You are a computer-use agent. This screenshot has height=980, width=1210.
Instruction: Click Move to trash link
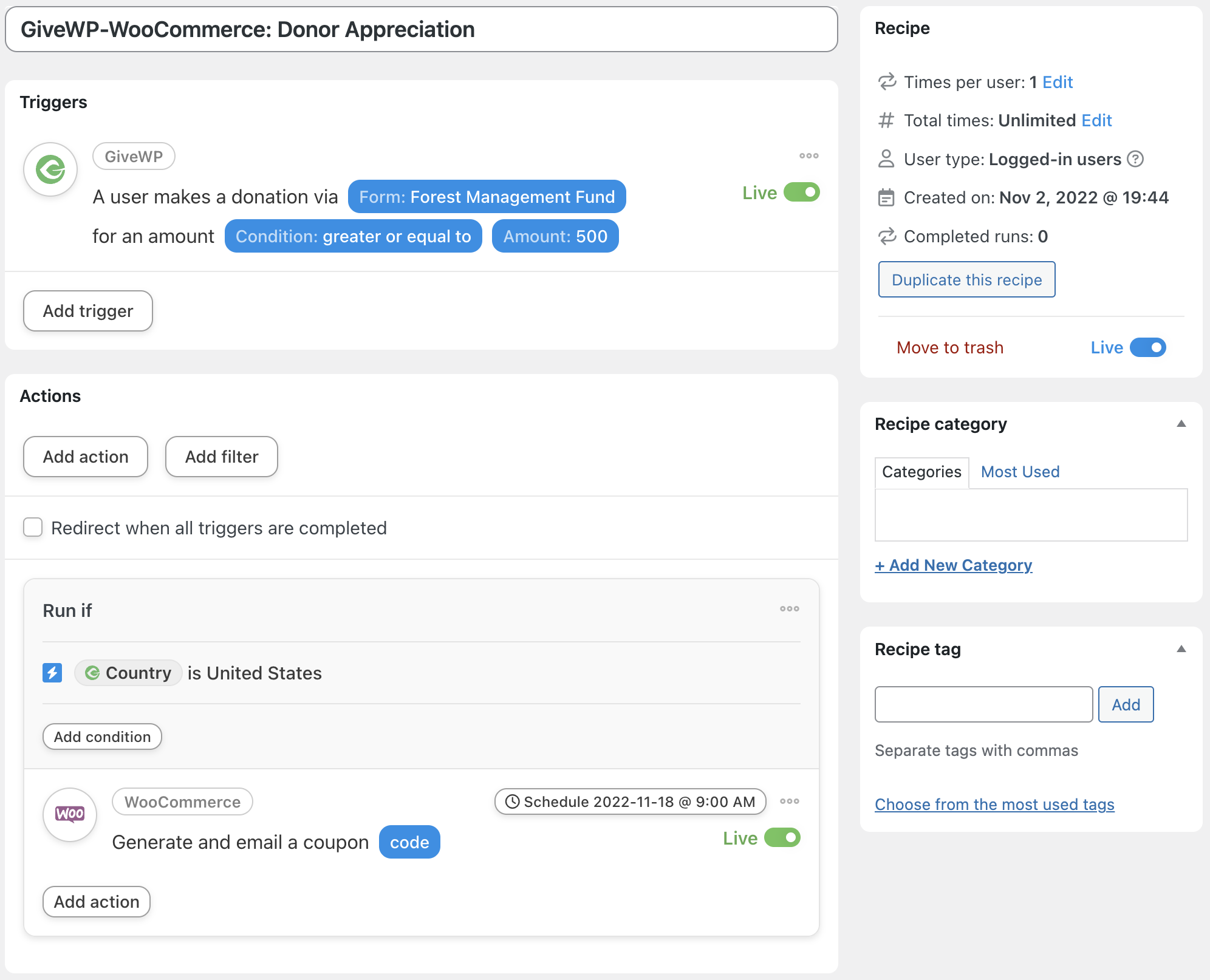(950, 347)
